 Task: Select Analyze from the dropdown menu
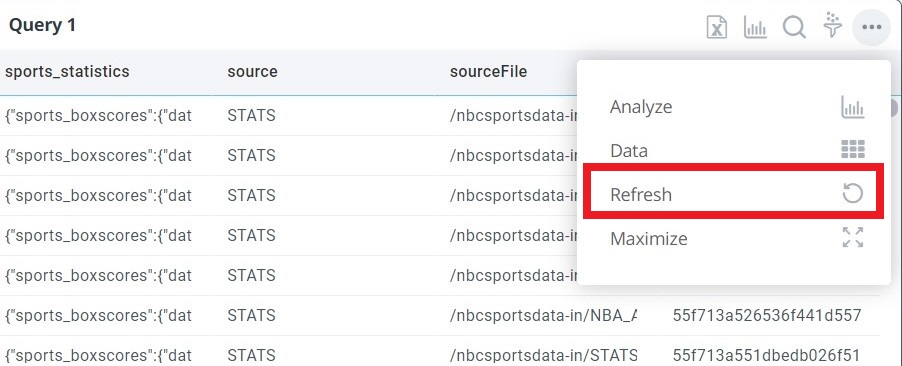click(x=641, y=107)
